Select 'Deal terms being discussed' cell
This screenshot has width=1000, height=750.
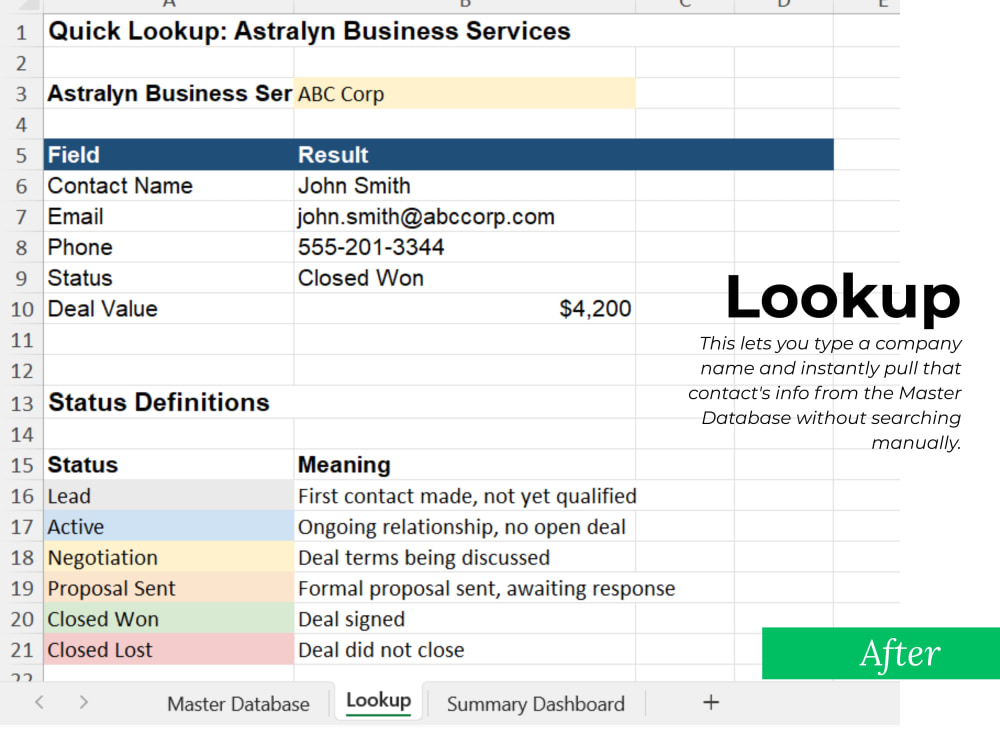[464, 557]
